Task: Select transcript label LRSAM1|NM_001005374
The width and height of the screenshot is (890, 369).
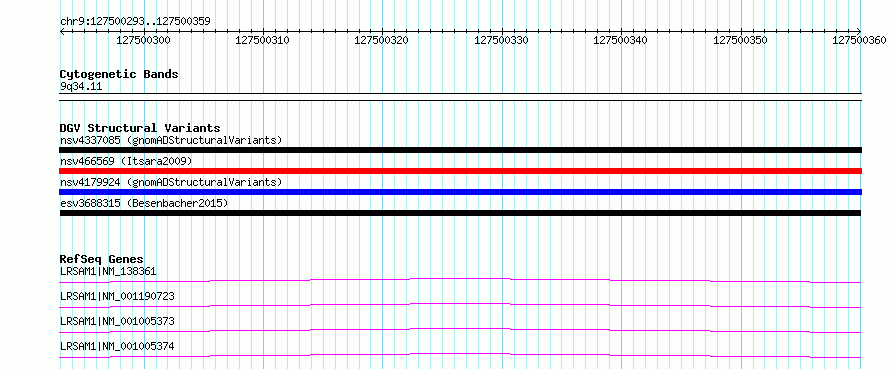Action: (117, 346)
